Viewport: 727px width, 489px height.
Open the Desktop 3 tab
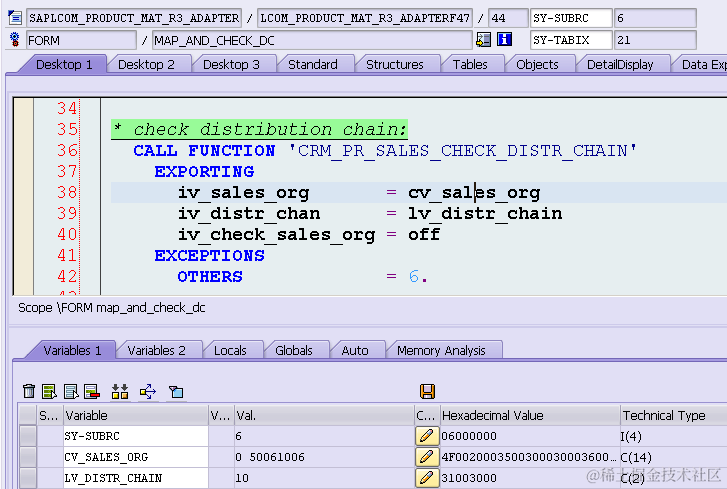231,64
